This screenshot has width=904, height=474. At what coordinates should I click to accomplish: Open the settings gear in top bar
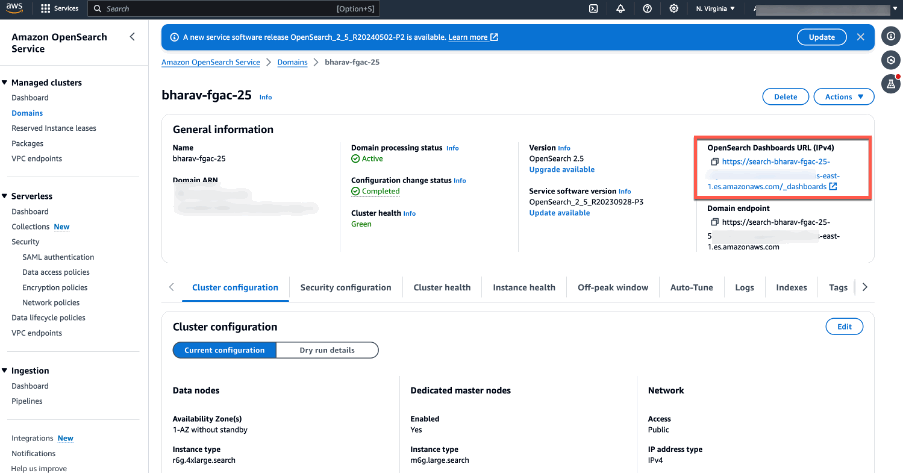click(673, 9)
